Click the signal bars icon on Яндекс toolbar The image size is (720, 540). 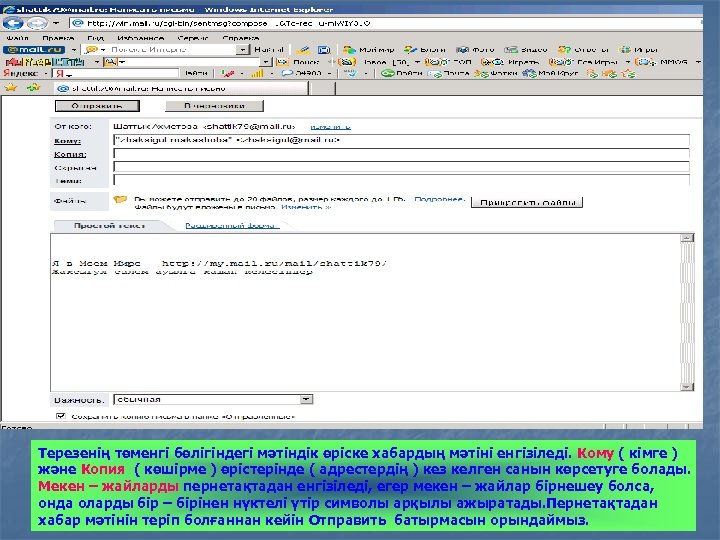[x=257, y=73]
